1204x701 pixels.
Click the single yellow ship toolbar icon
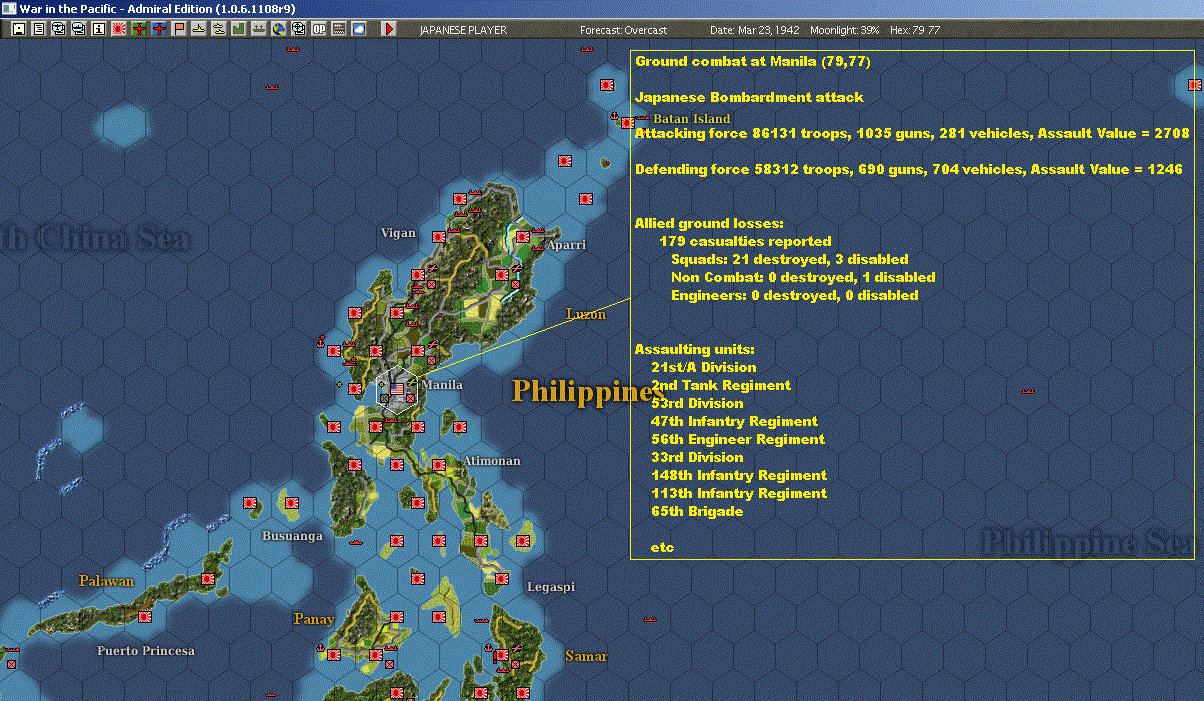[x=199, y=29]
